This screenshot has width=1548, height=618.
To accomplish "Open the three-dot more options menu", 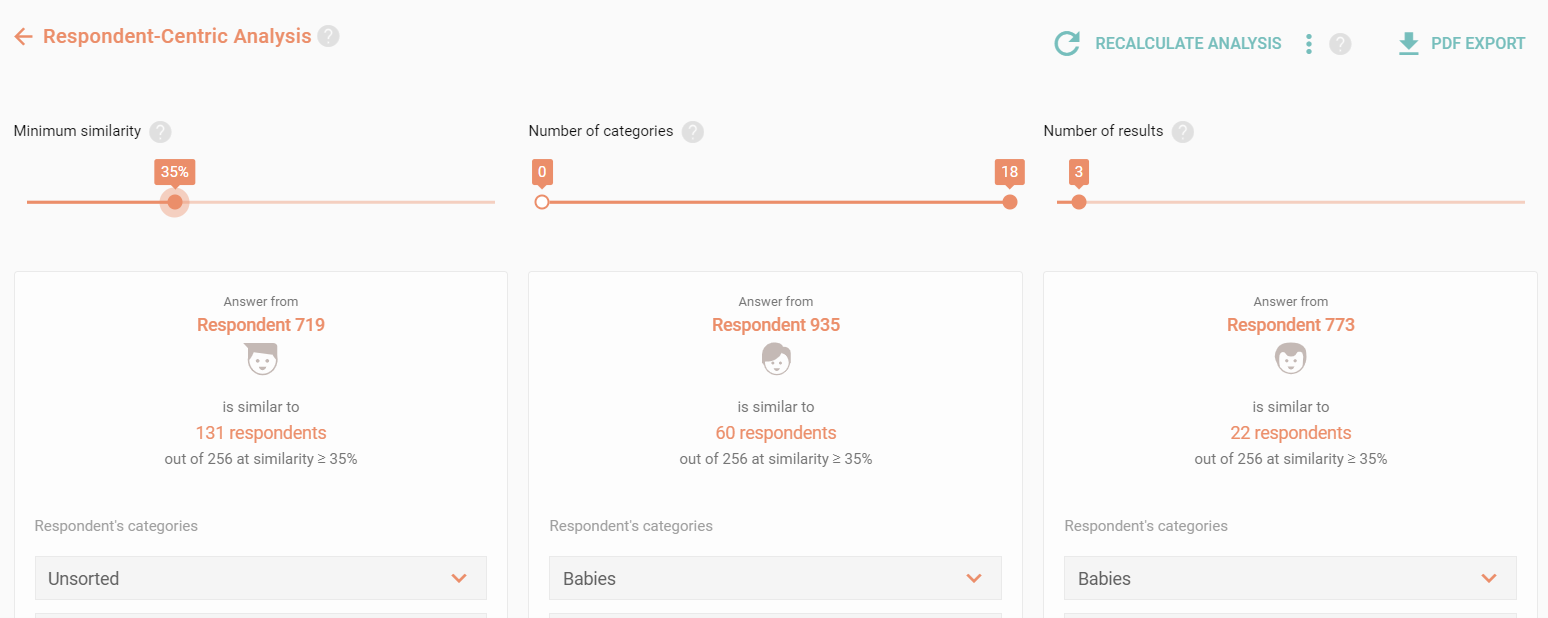I will [1308, 44].
